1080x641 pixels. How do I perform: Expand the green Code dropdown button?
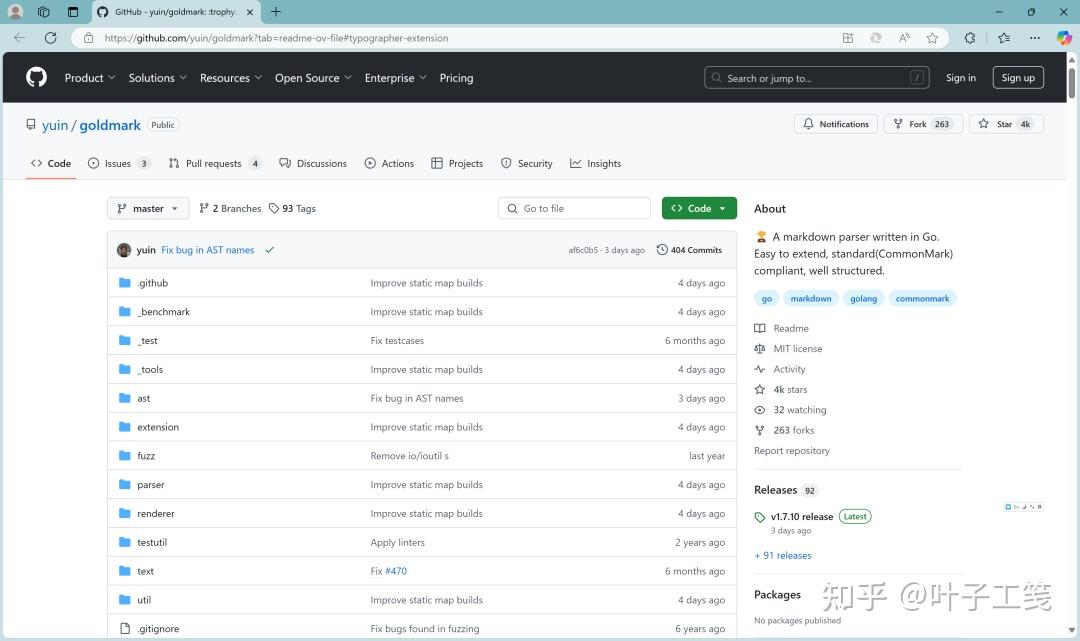pos(699,209)
